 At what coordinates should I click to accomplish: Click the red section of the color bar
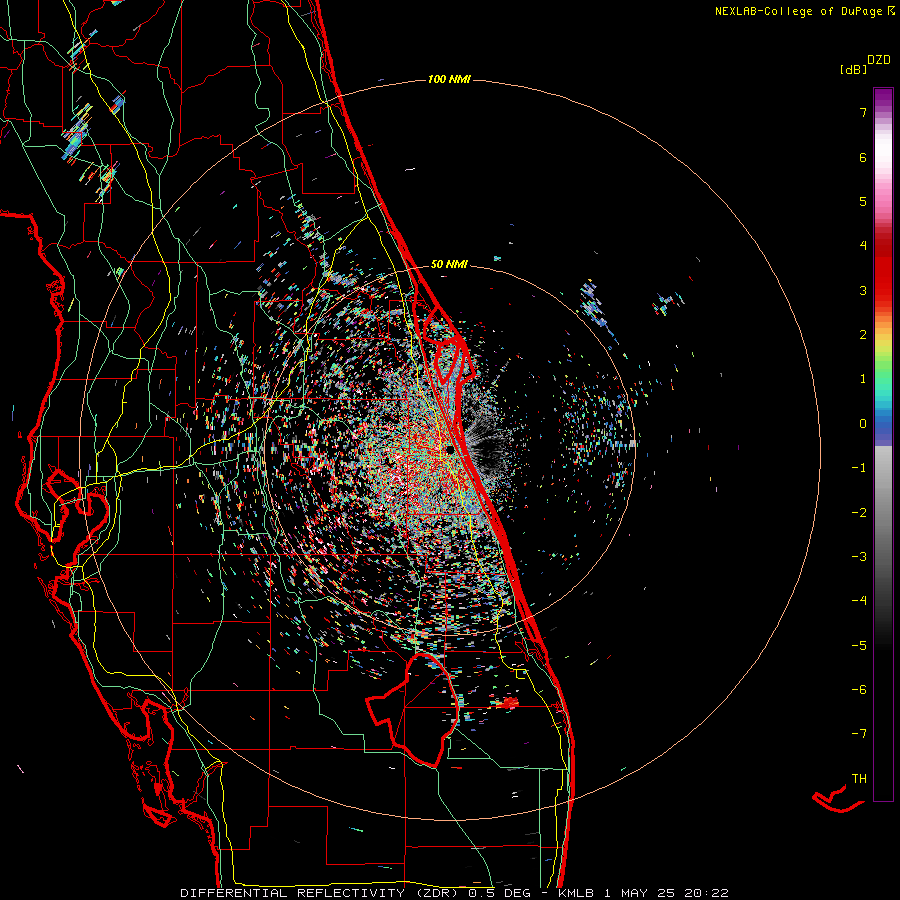[x=883, y=270]
